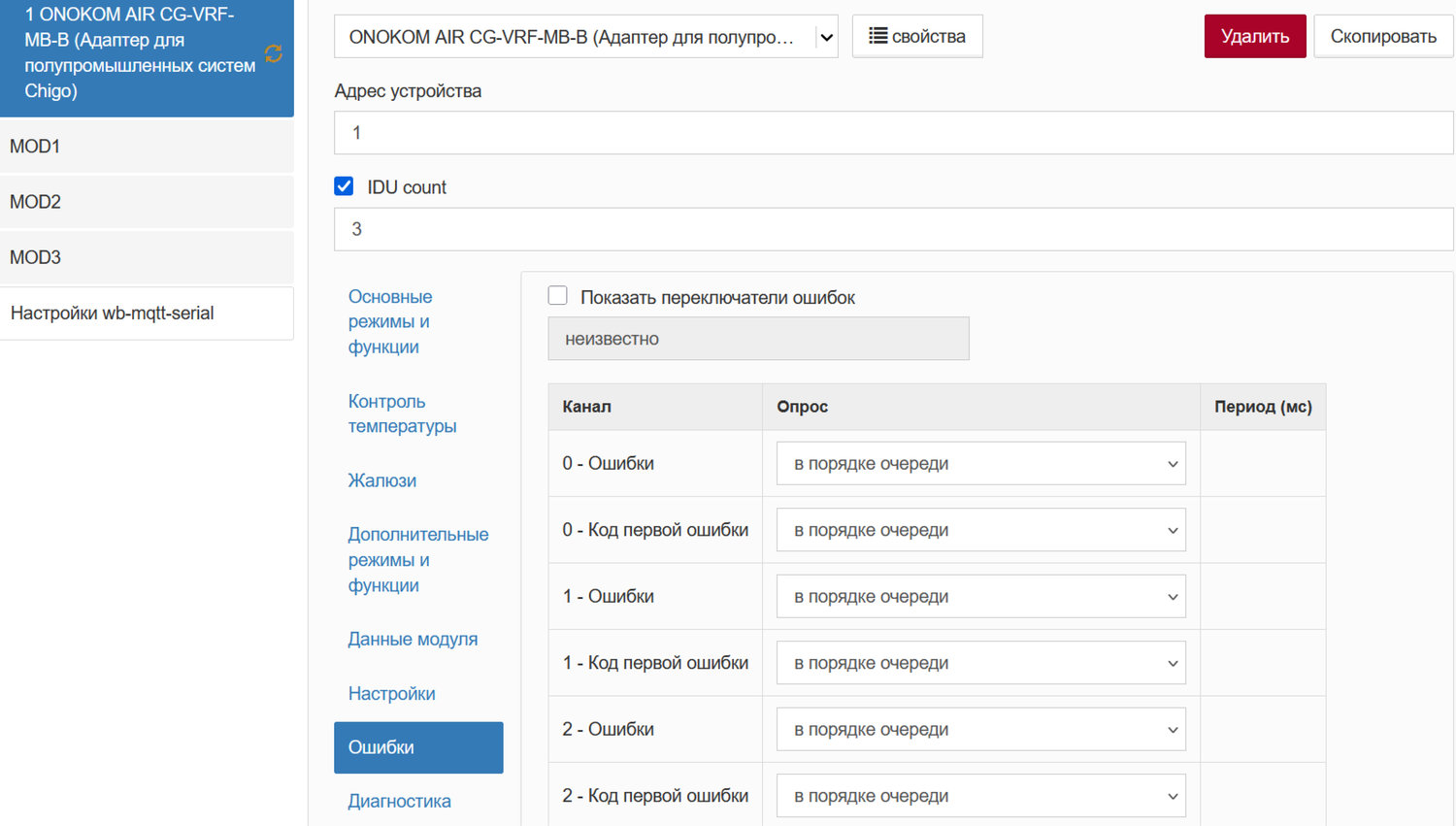1456x826 pixels.
Task: Expand polling dropdown for 1 - Код первой ошибки
Action: pyautogui.click(x=980, y=663)
